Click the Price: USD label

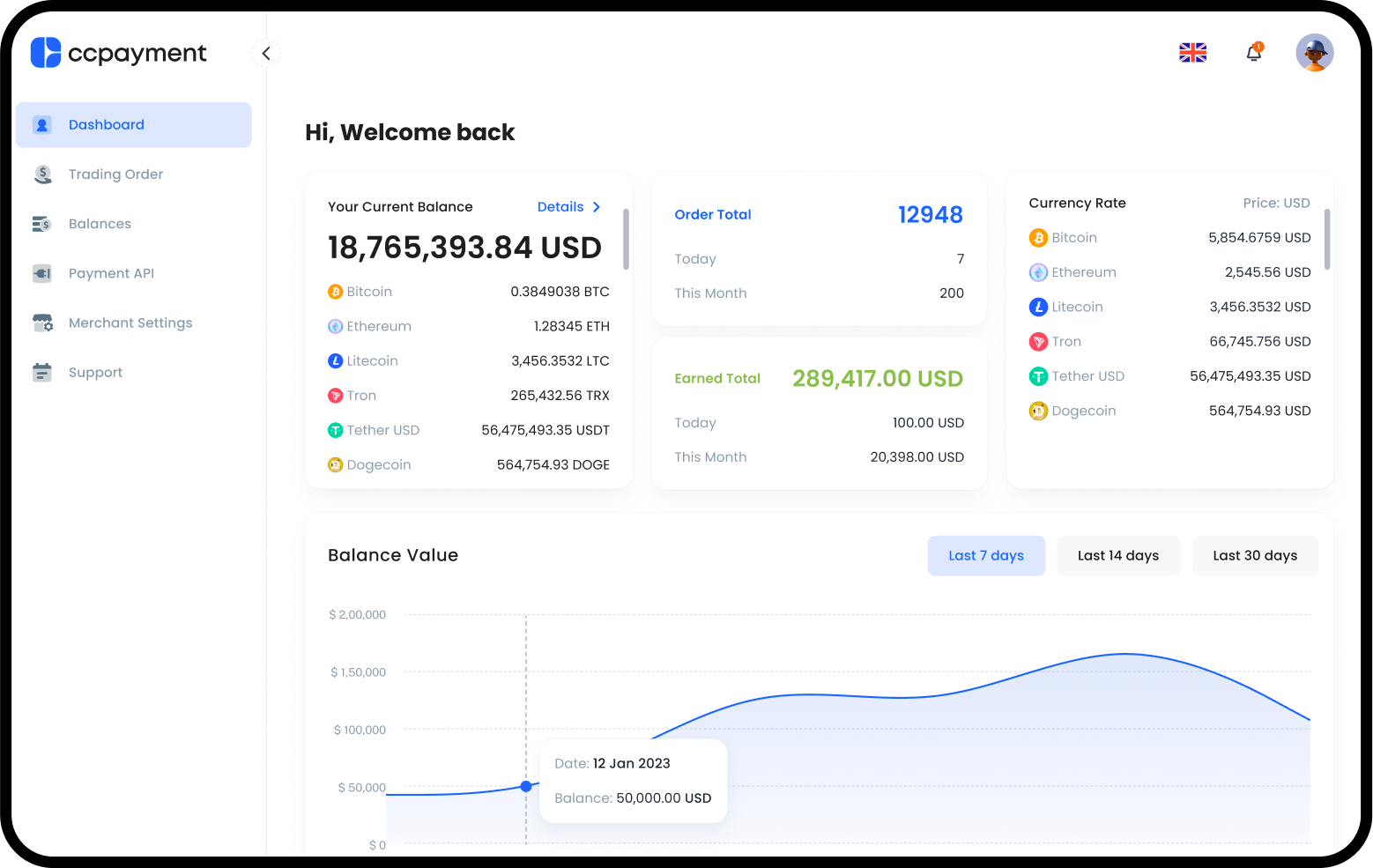coord(1276,203)
